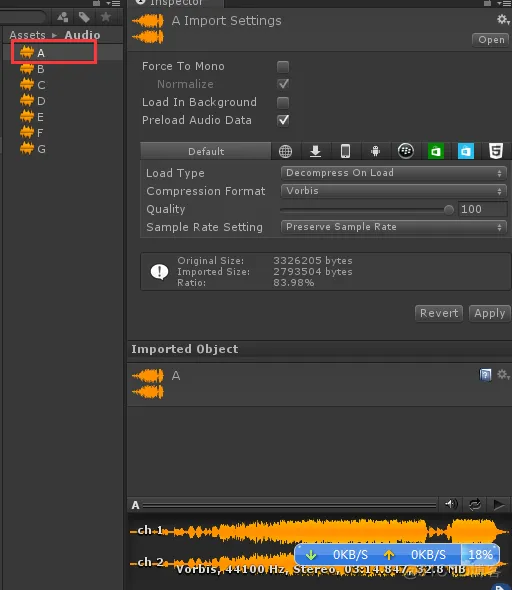Switch to the blue Windows Phone tab
The height and width of the screenshot is (590, 512).
[466, 151]
